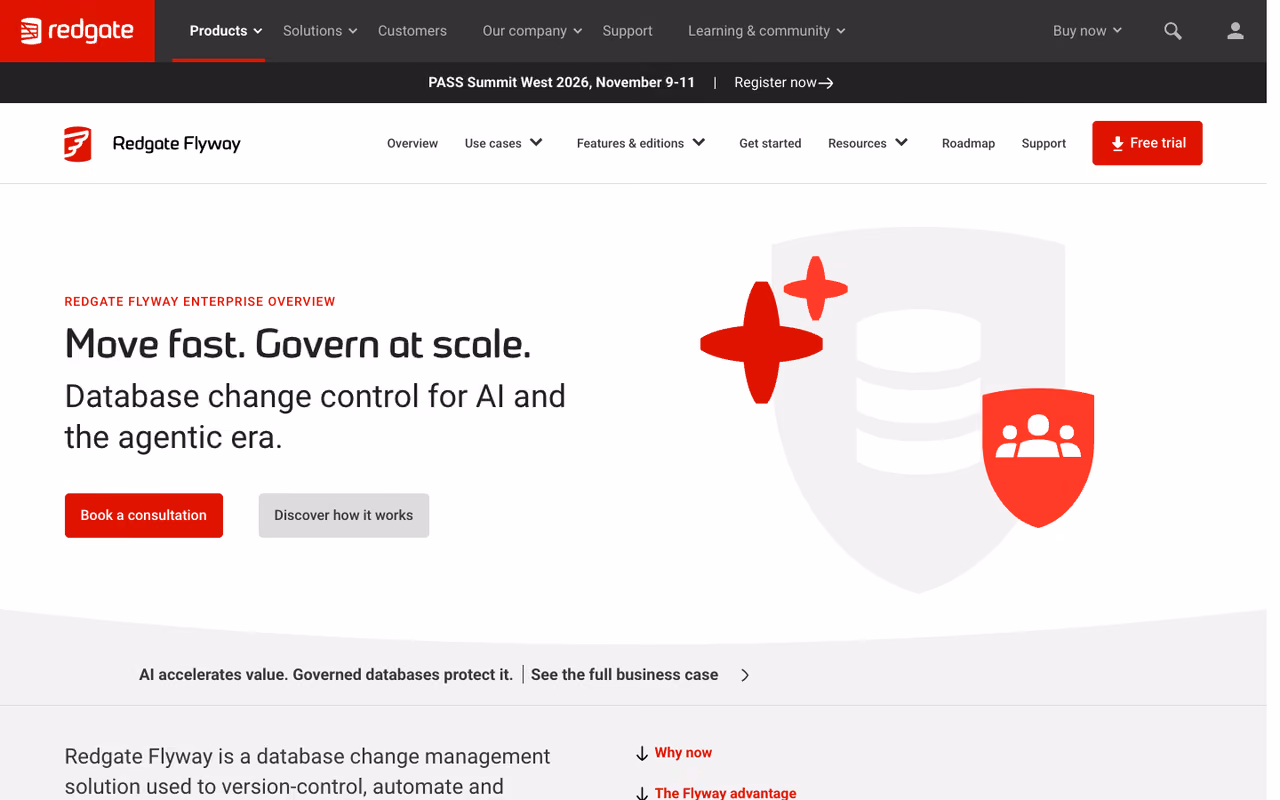
Task: Open See the full business case link
Action: [624, 675]
